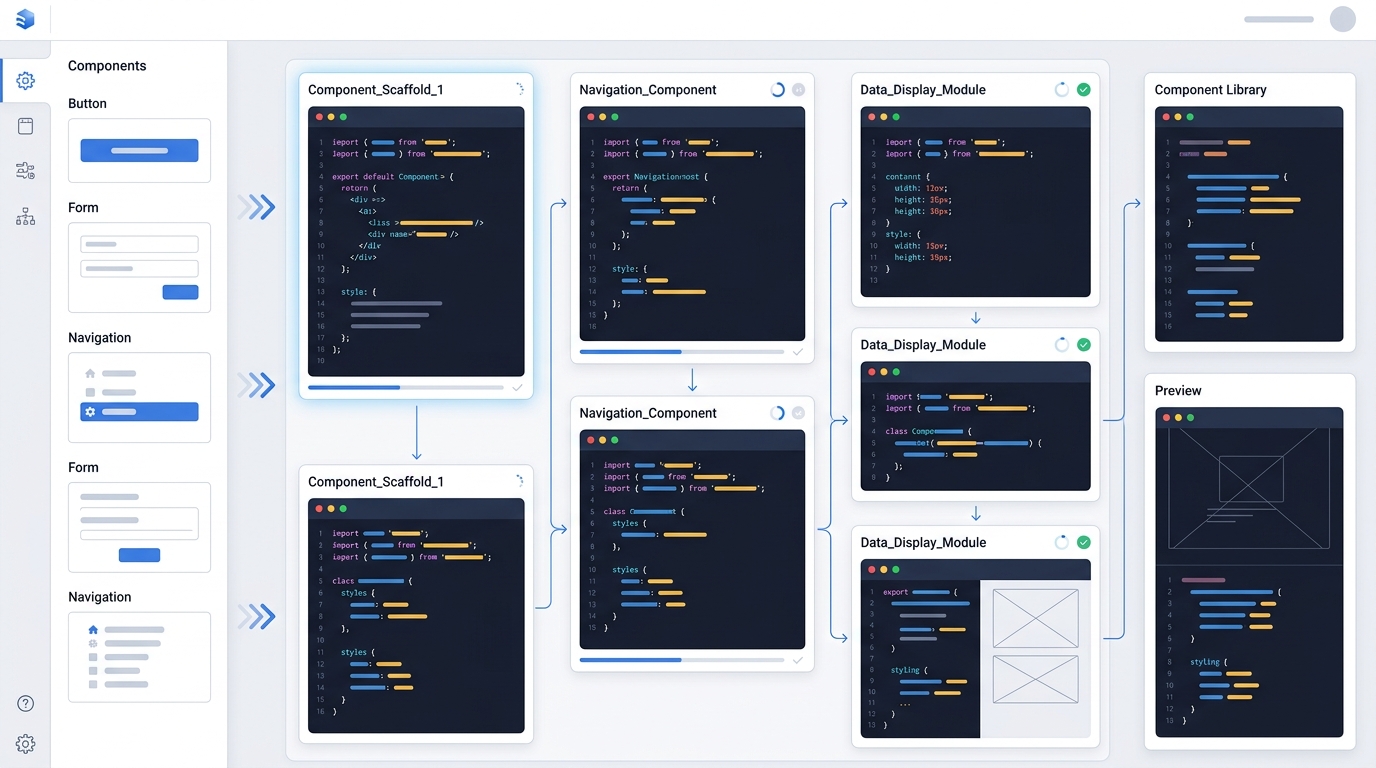The width and height of the screenshot is (1376, 768).
Task: Click the code editor in Component Library card
Action: (1249, 224)
